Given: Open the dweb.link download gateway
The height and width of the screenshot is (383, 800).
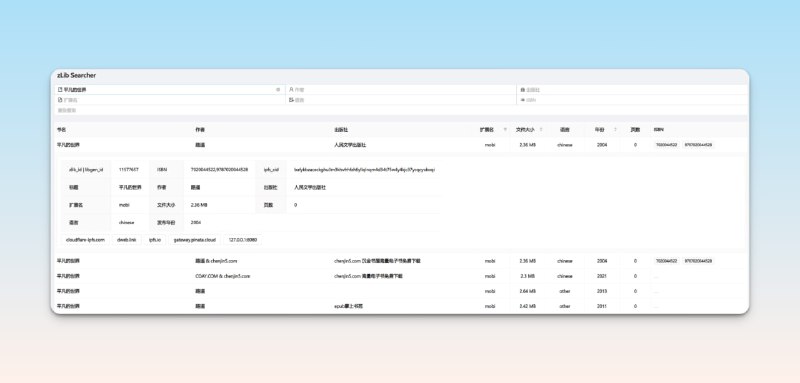Looking at the screenshot, I should tap(127, 240).
